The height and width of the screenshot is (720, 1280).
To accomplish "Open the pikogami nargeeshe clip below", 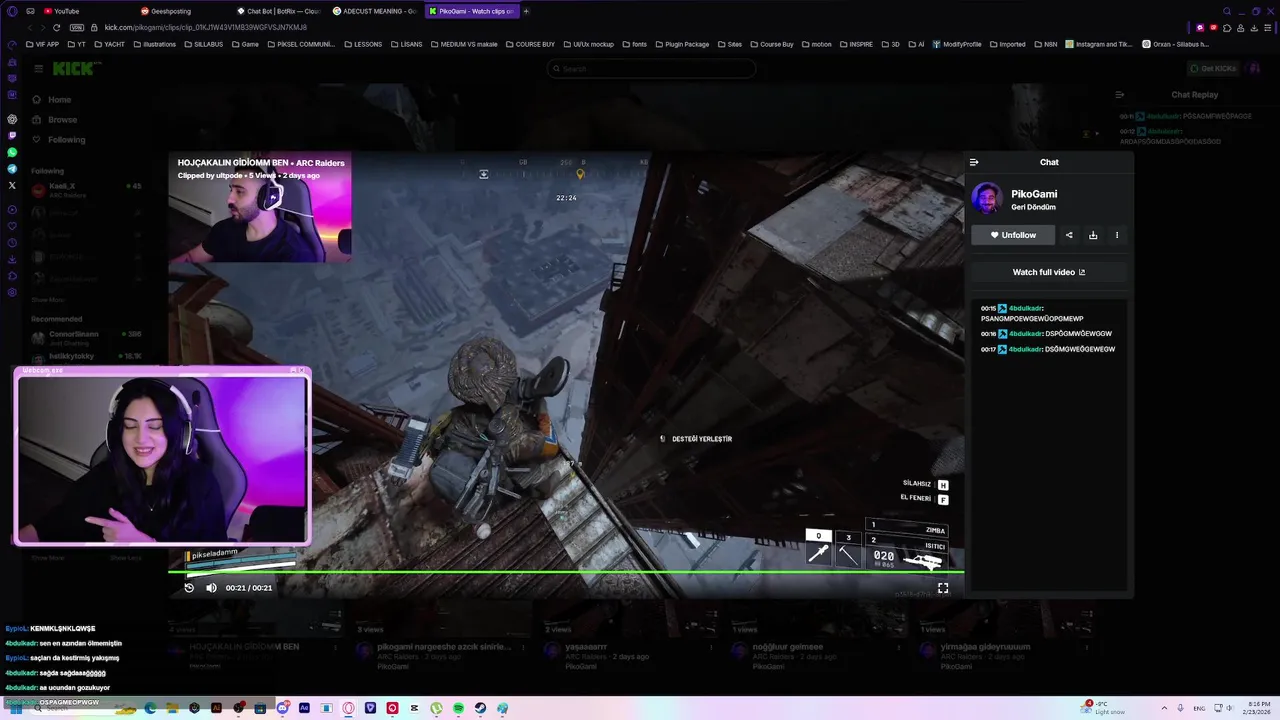I will (446, 647).
